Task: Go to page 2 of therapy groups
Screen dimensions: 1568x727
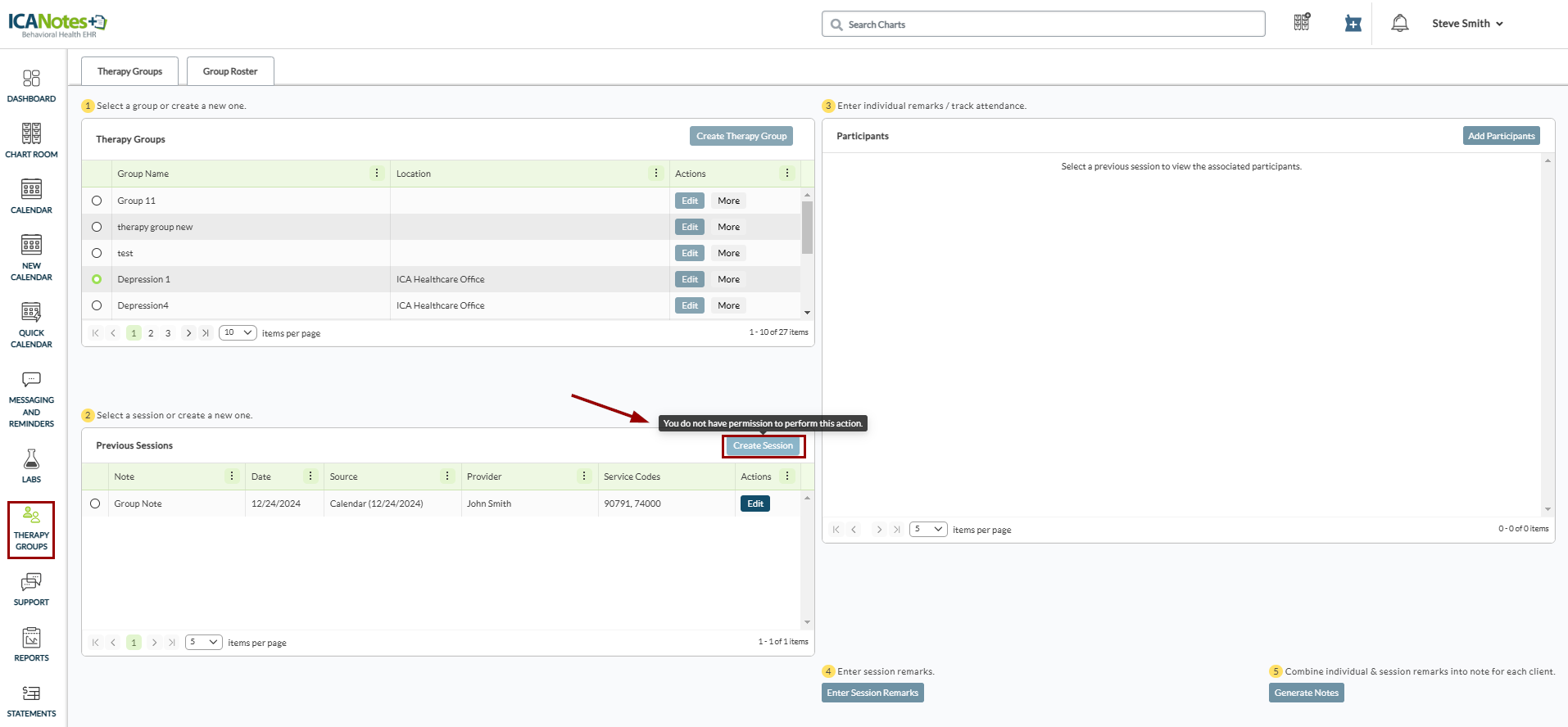Action: (x=151, y=333)
